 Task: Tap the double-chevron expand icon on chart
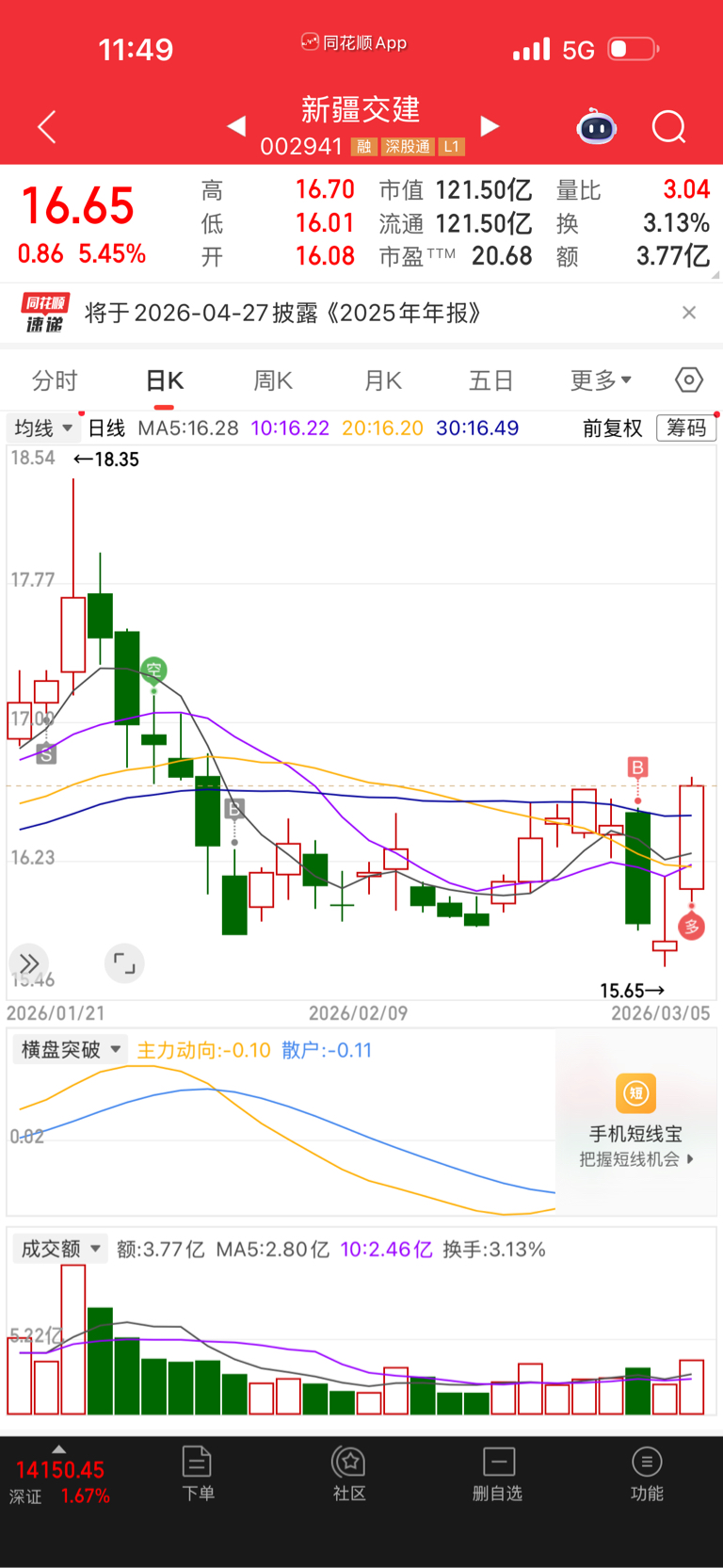click(x=29, y=962)
